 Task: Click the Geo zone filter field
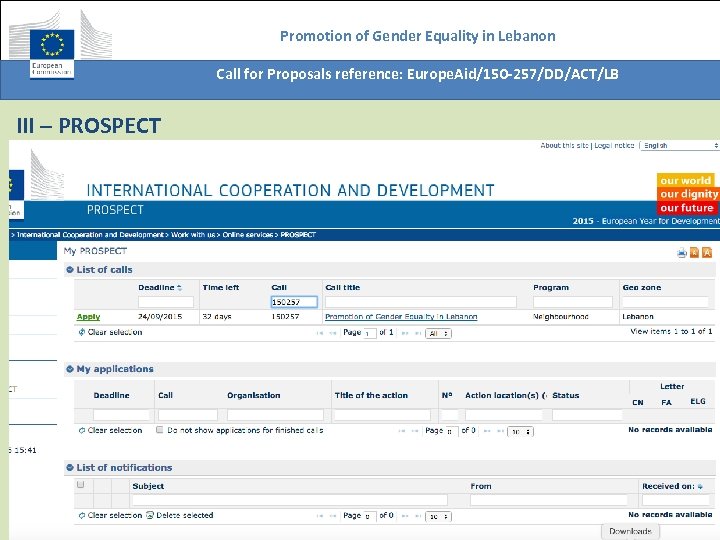coord(665,302)
